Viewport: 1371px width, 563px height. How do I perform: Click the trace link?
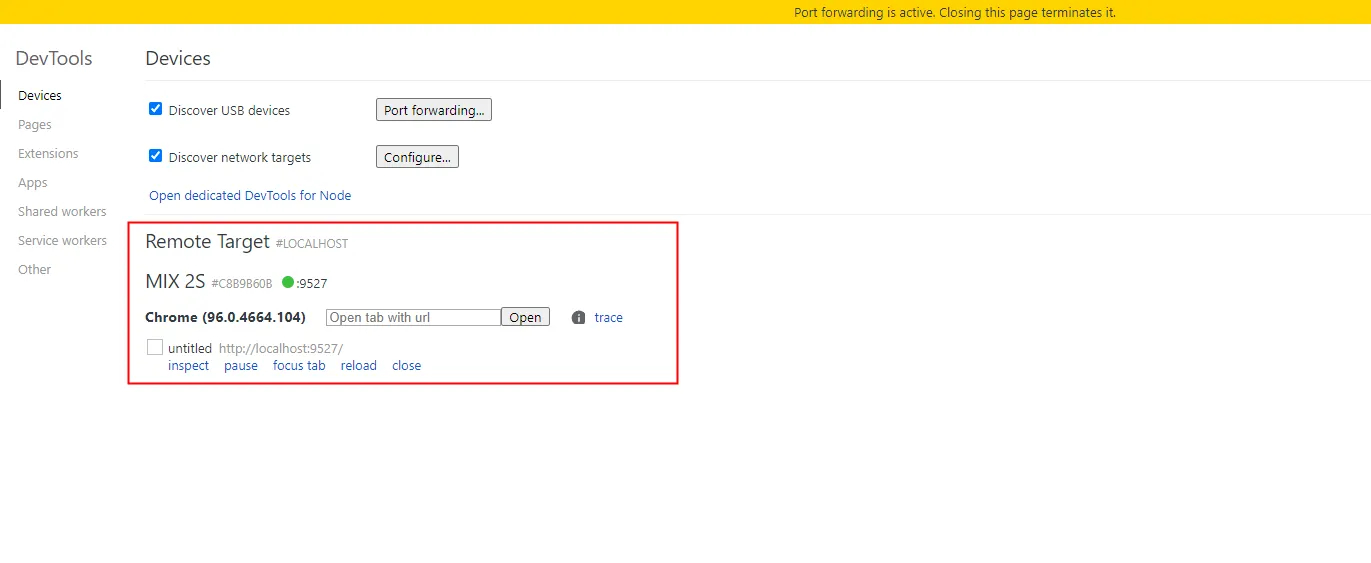click(608, 318)
